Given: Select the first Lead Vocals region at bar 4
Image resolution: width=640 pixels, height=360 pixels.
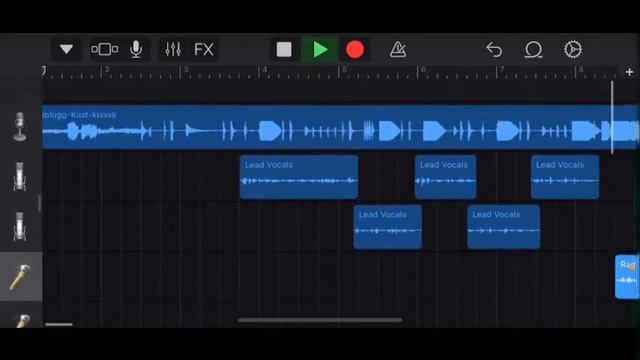Looking at the screenshot, I should (x=299, y=177).
